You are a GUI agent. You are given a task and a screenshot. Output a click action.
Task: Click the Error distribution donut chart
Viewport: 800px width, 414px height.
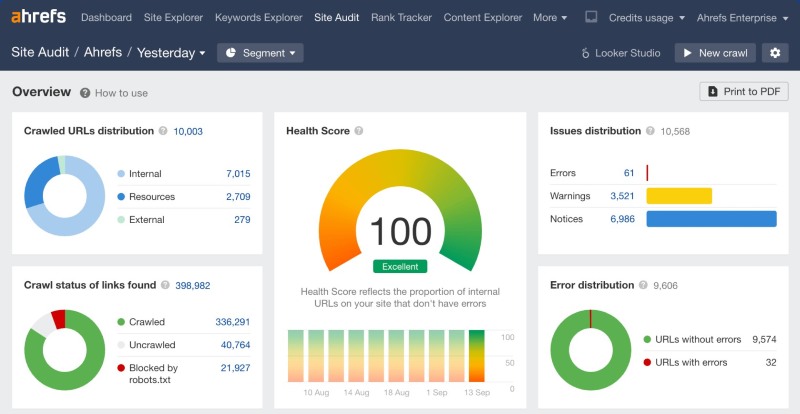pos(590,350)
